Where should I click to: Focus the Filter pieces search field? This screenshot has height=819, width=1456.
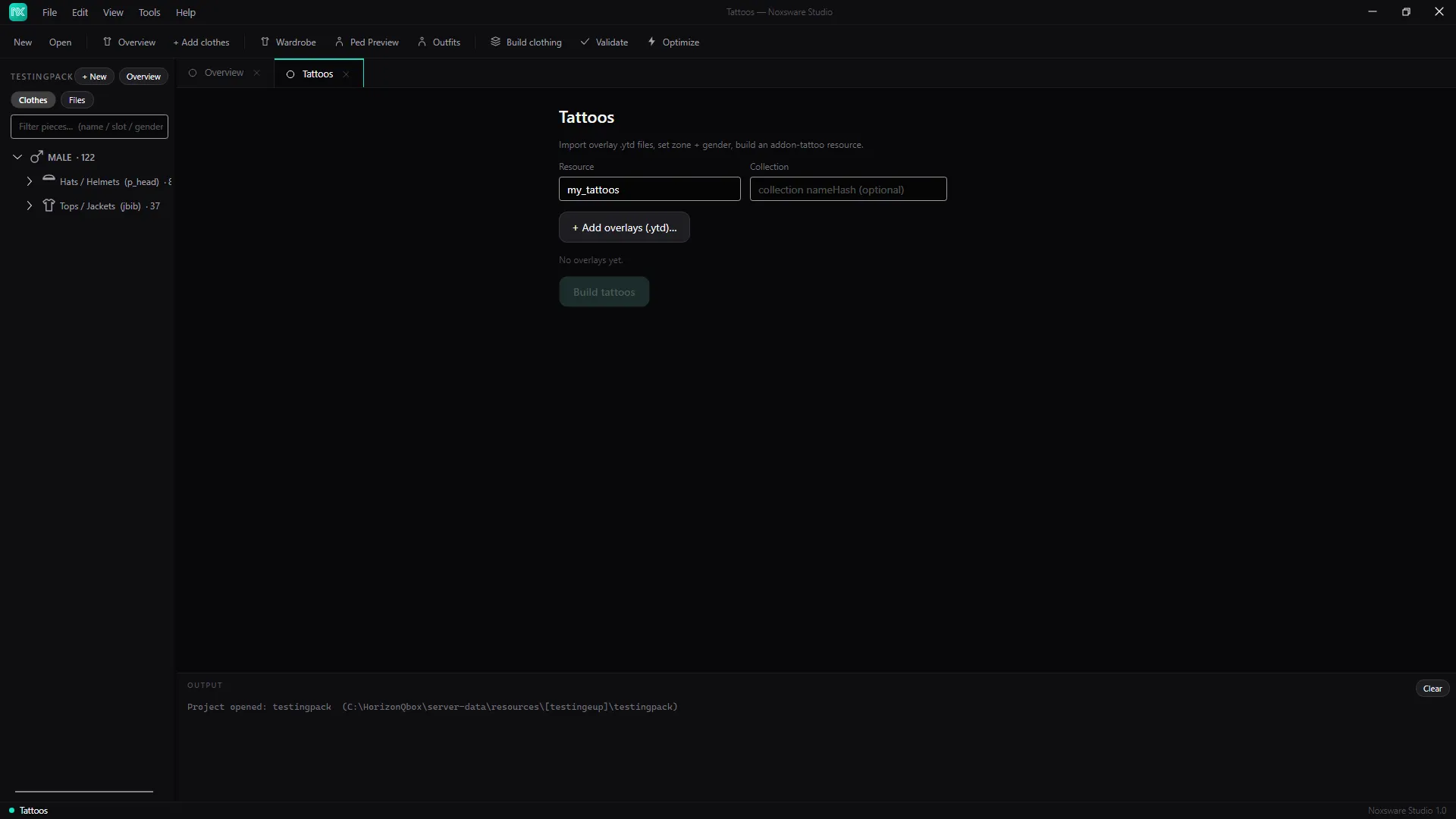89,127
